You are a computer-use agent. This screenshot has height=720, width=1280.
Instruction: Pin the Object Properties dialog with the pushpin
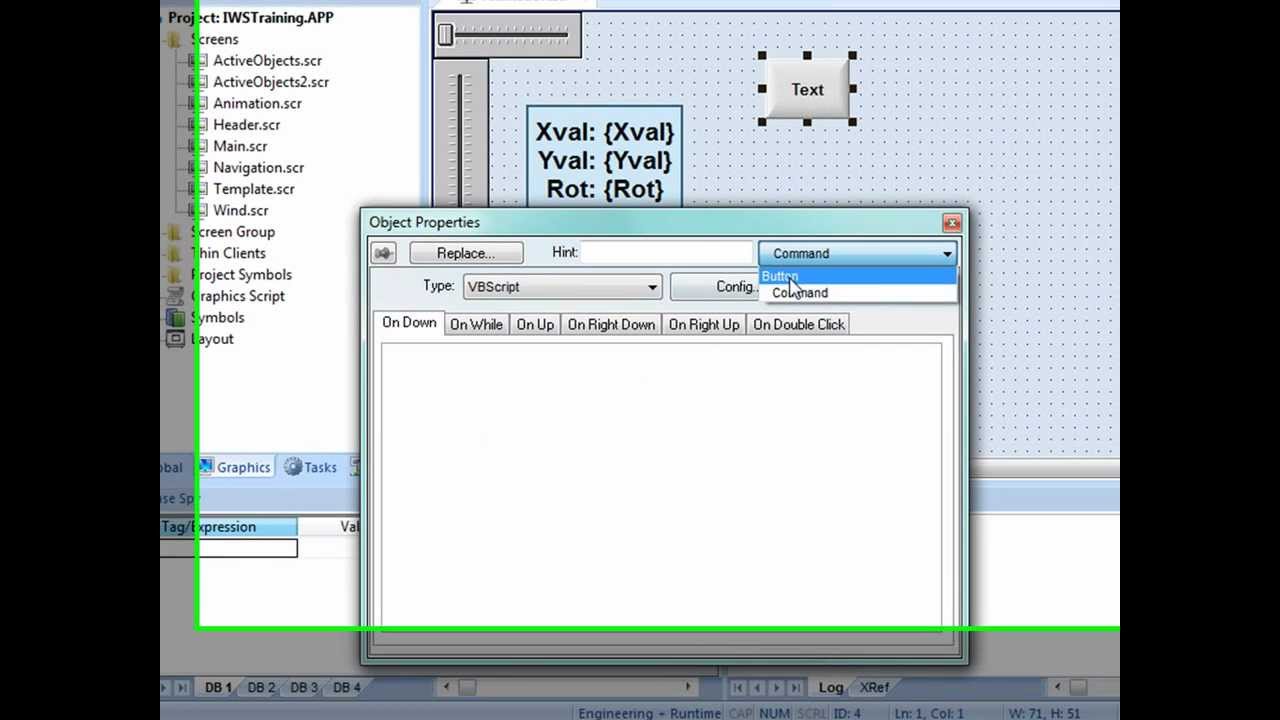click(383, 253)
